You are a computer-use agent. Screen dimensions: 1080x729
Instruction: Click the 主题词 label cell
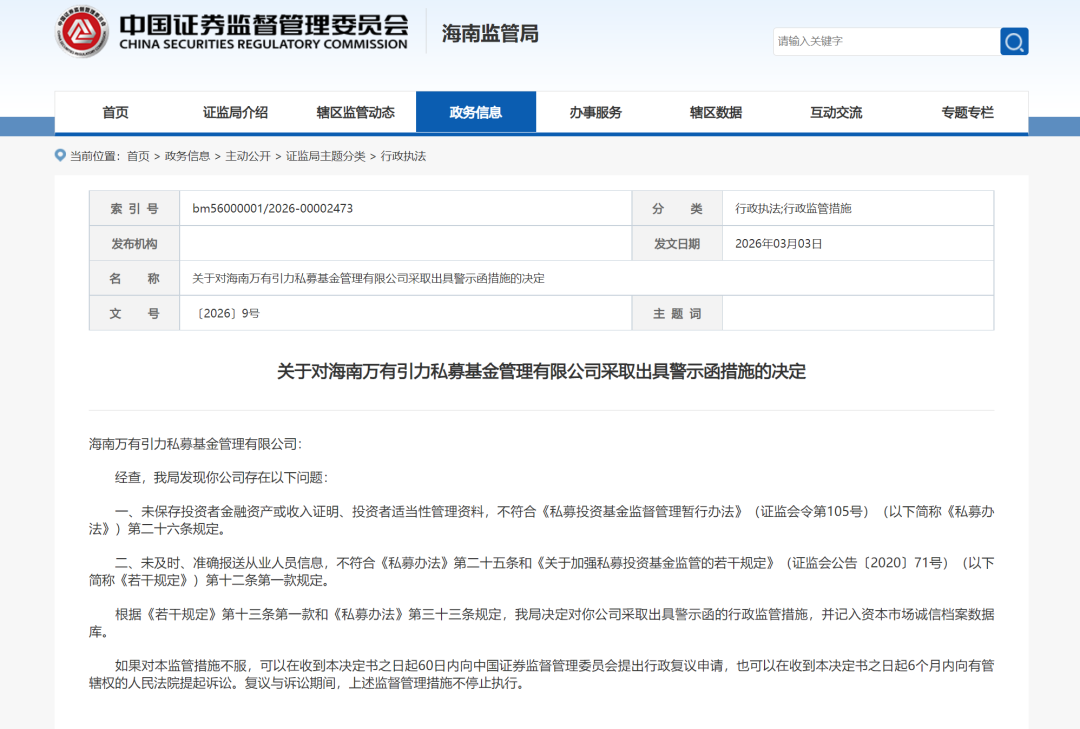(677, 314)
